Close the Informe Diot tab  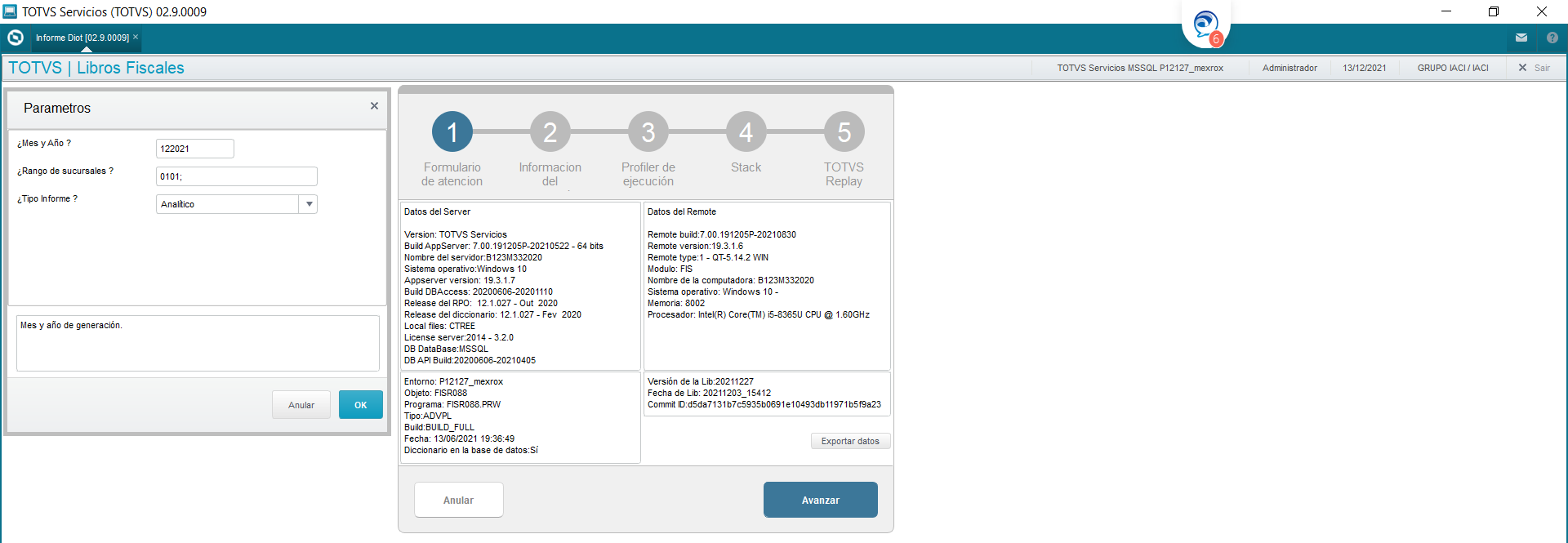[136, 38]
